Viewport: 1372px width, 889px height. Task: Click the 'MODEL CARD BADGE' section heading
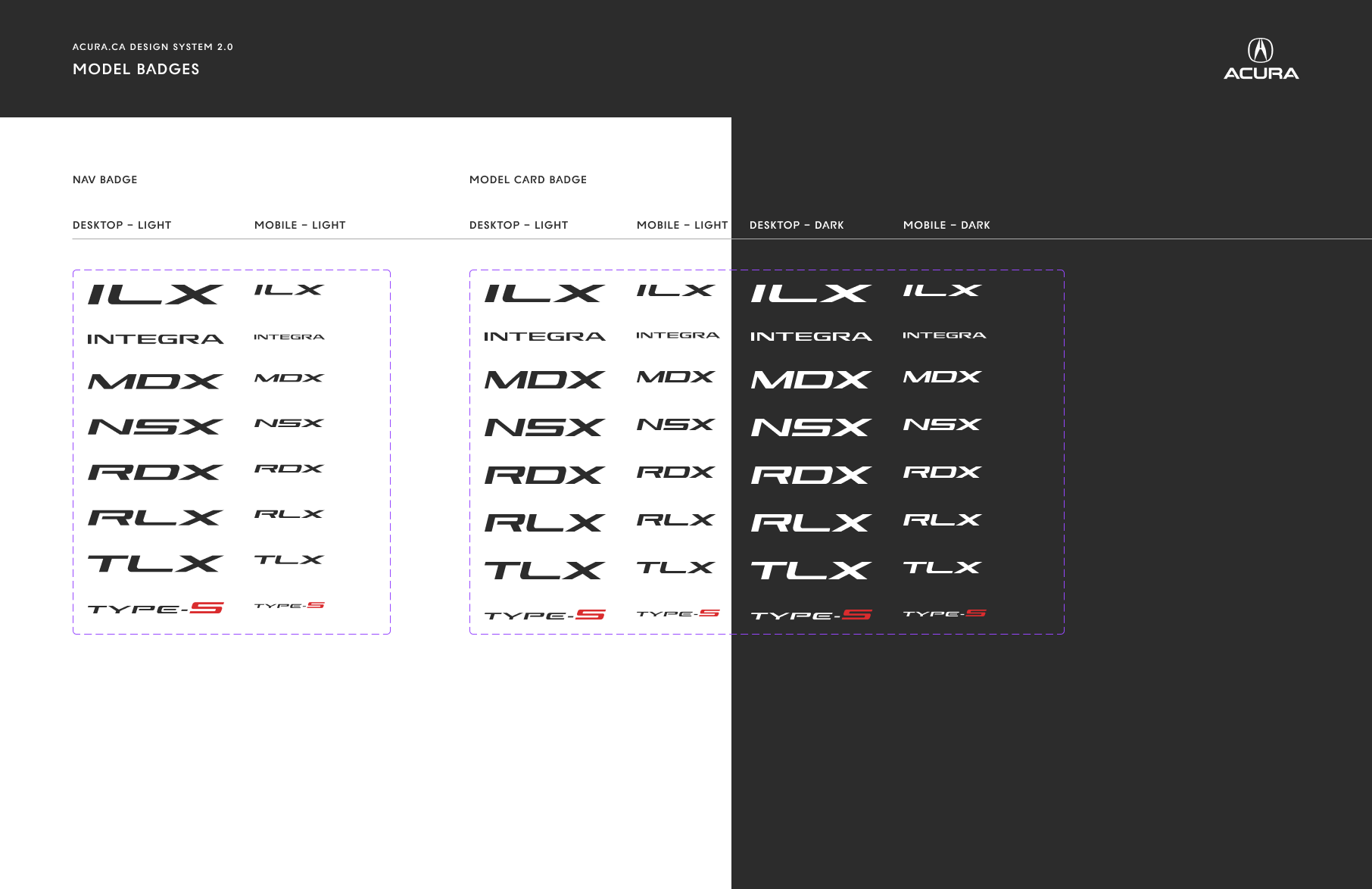coord(528,179)
